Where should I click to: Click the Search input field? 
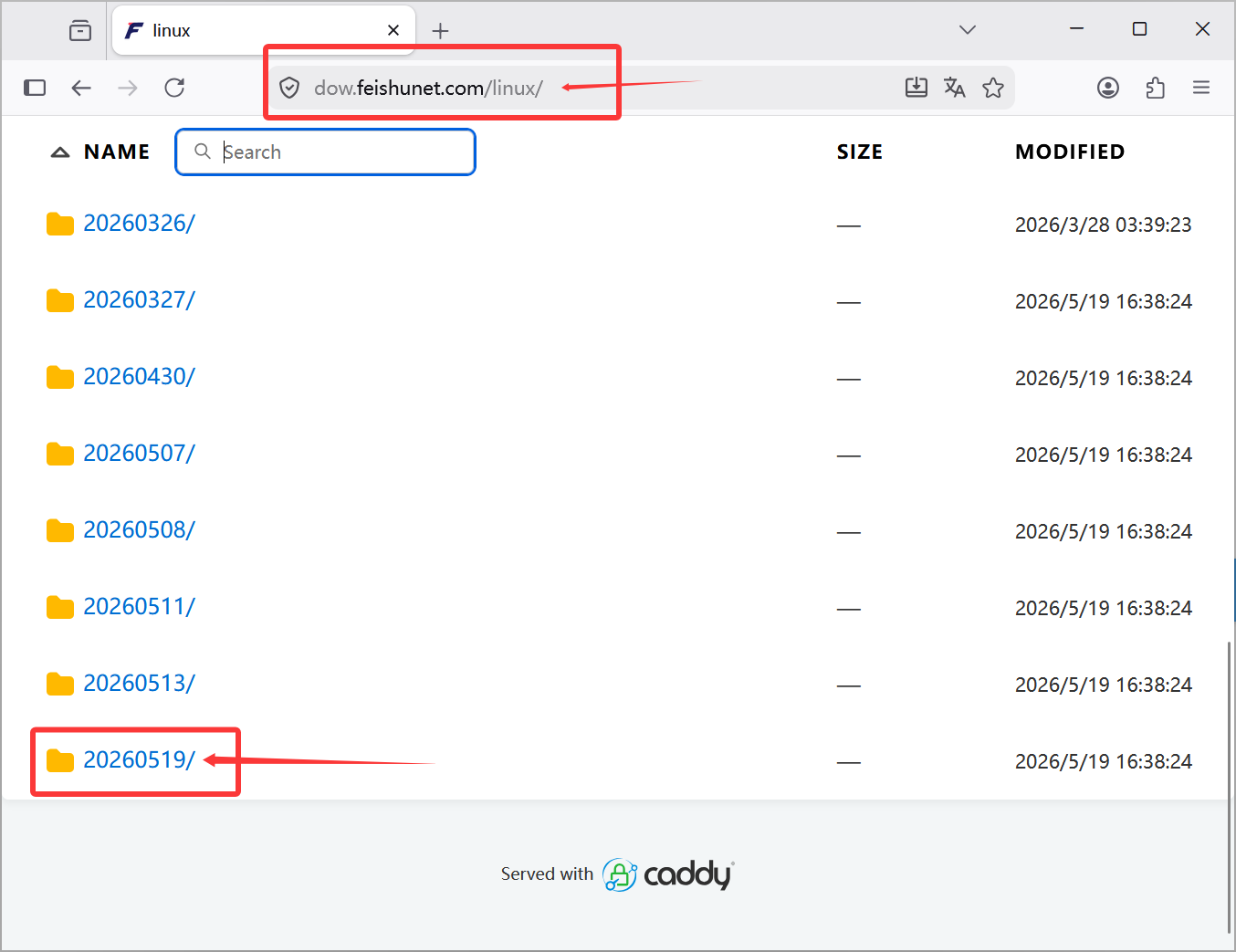tap(326, 152)
